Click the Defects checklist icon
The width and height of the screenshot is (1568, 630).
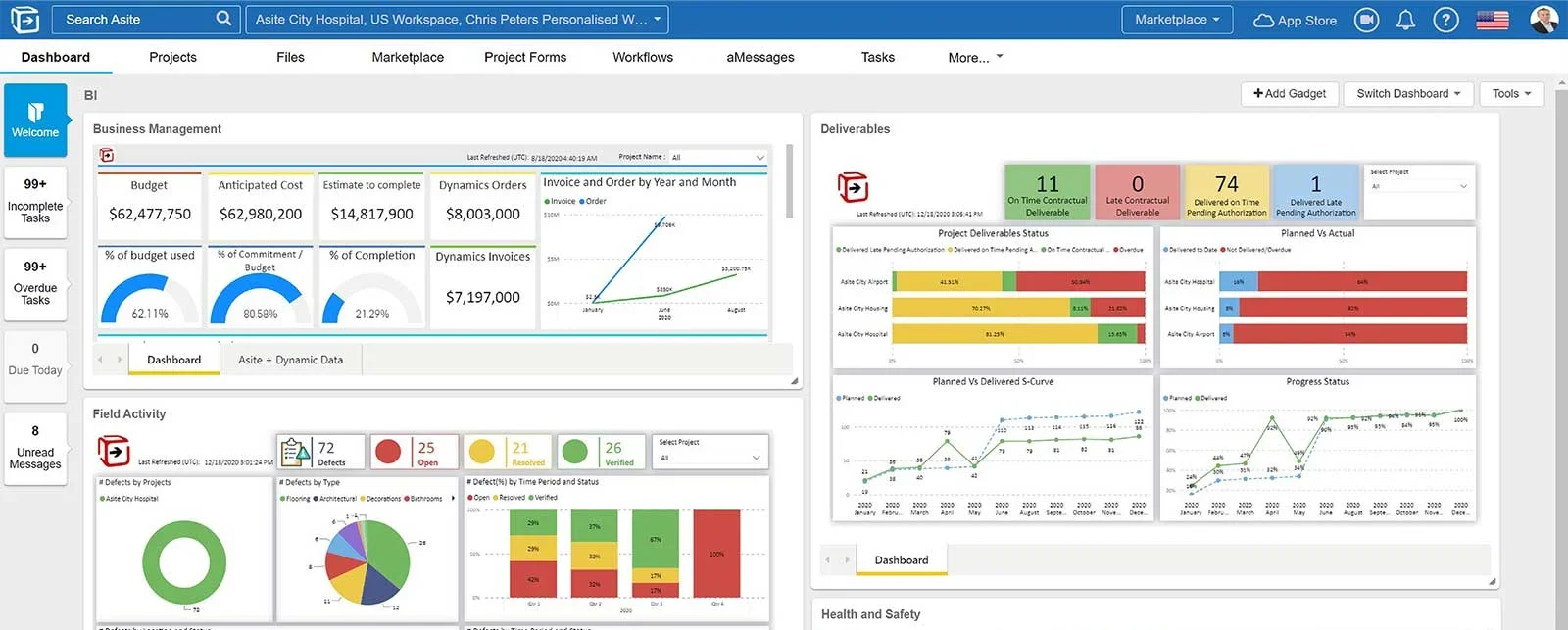[x=295, y=452]
